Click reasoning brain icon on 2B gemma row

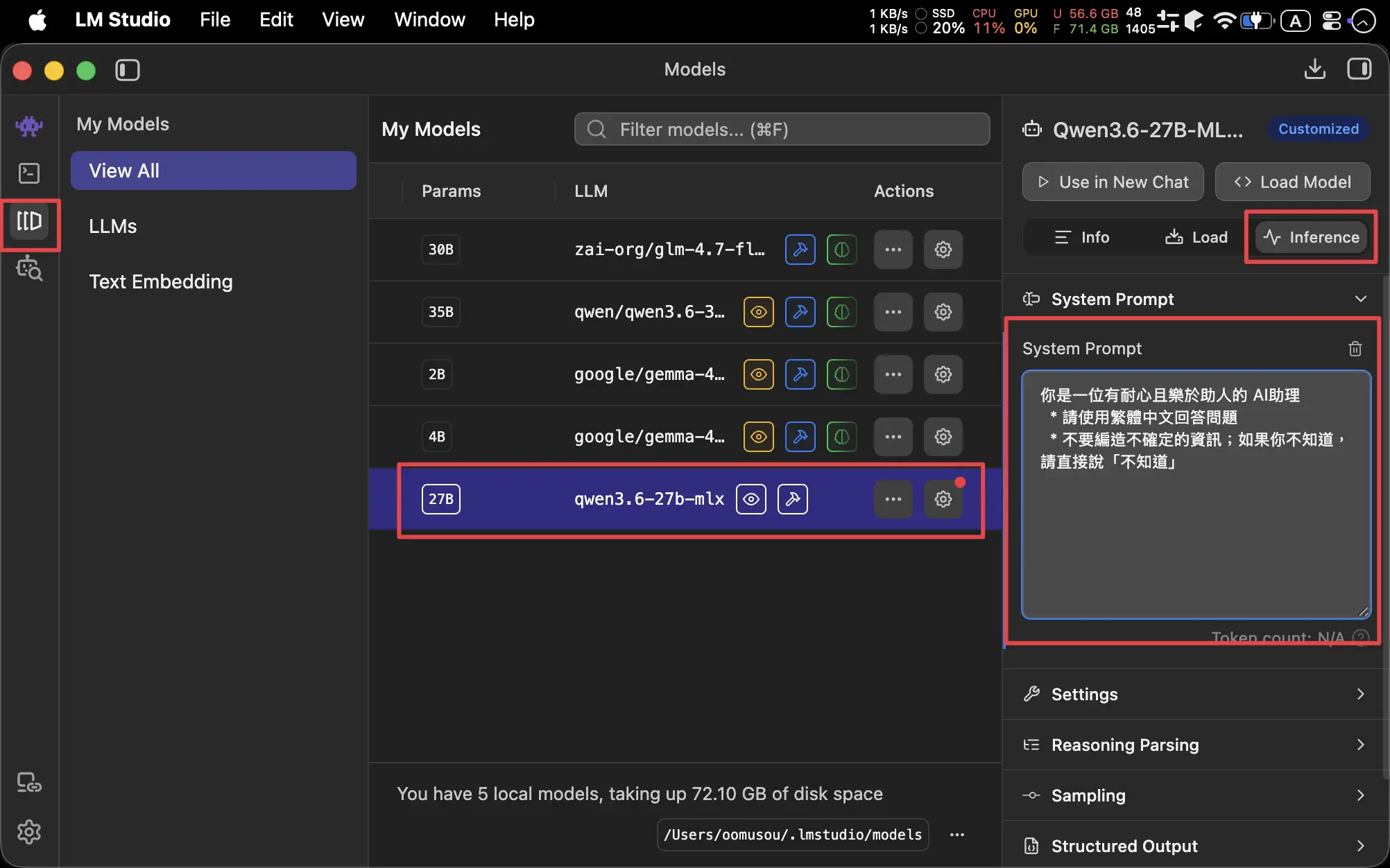tap(842, 374)
